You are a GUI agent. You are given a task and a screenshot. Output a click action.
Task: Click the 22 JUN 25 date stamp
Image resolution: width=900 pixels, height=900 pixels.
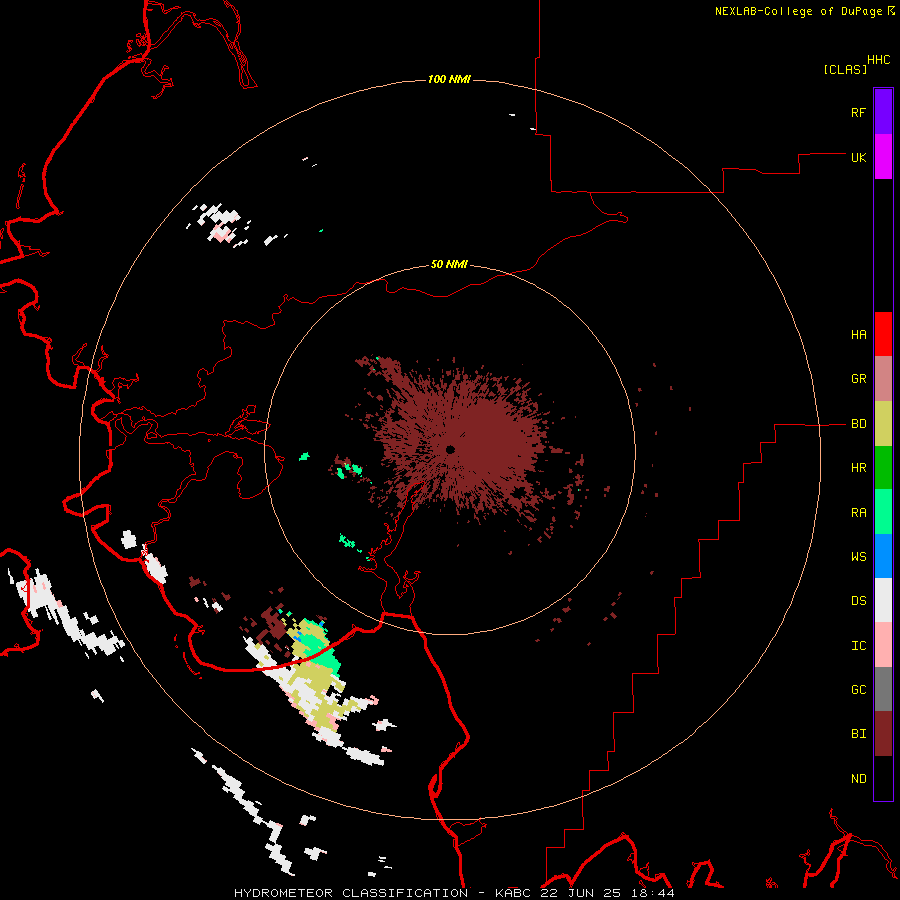tap(581, 893)
